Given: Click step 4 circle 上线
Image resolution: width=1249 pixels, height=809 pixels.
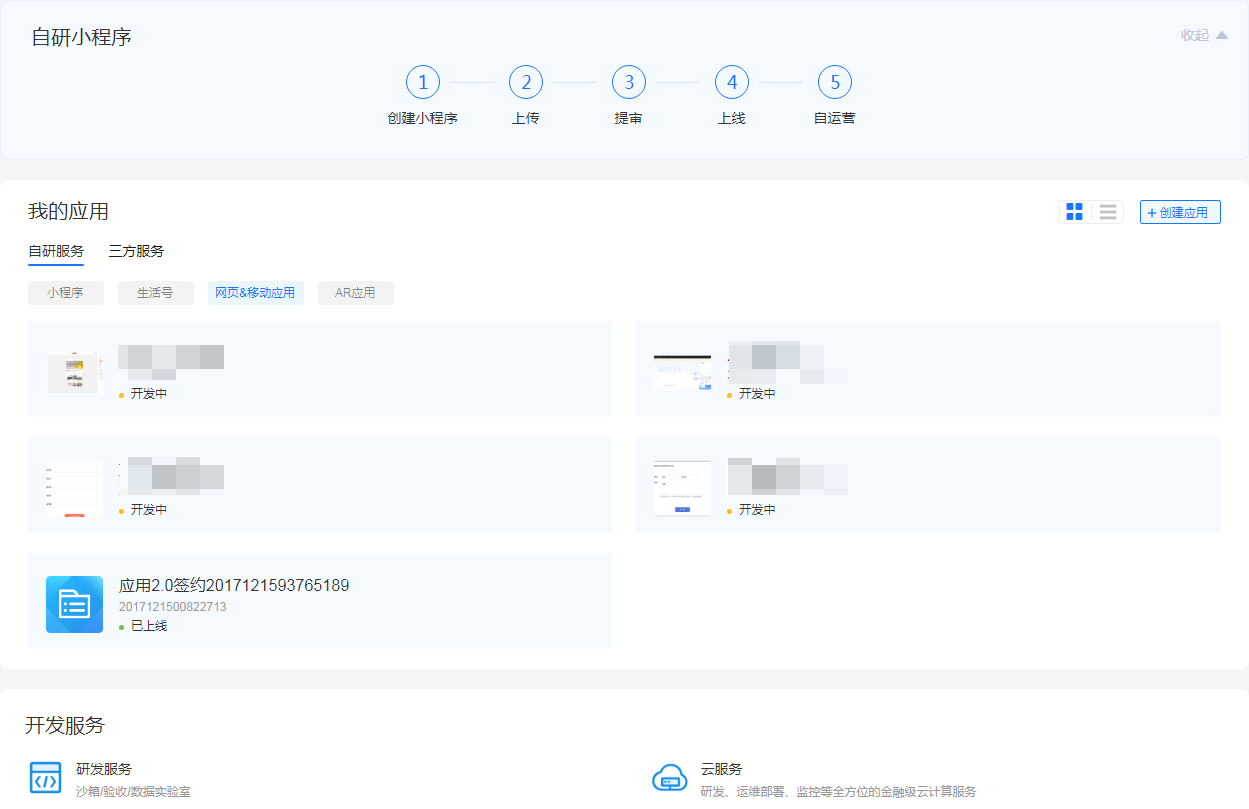Looking at the screenshot, I should point(732,83).
